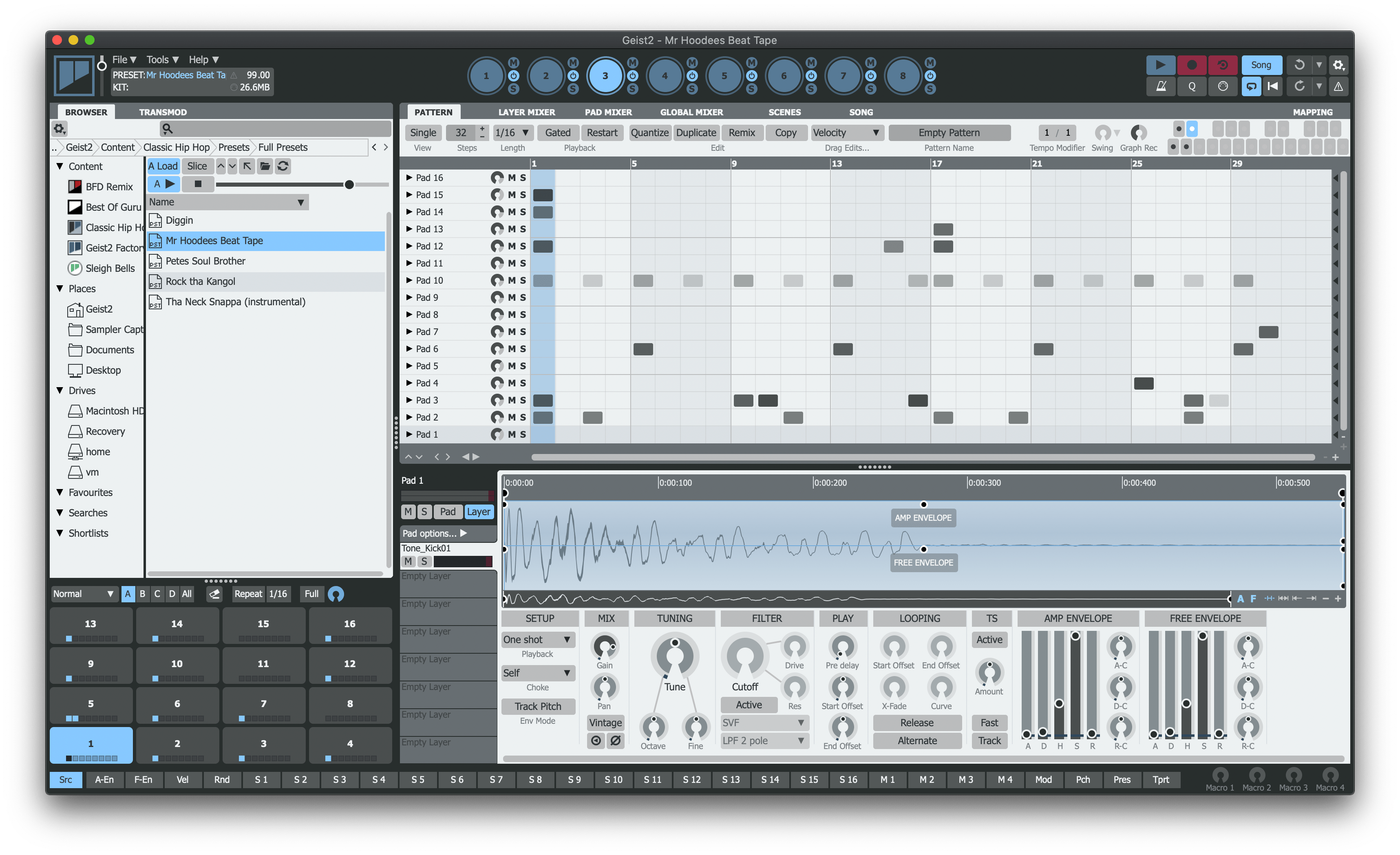Click the Quantize button

(649, 133)
